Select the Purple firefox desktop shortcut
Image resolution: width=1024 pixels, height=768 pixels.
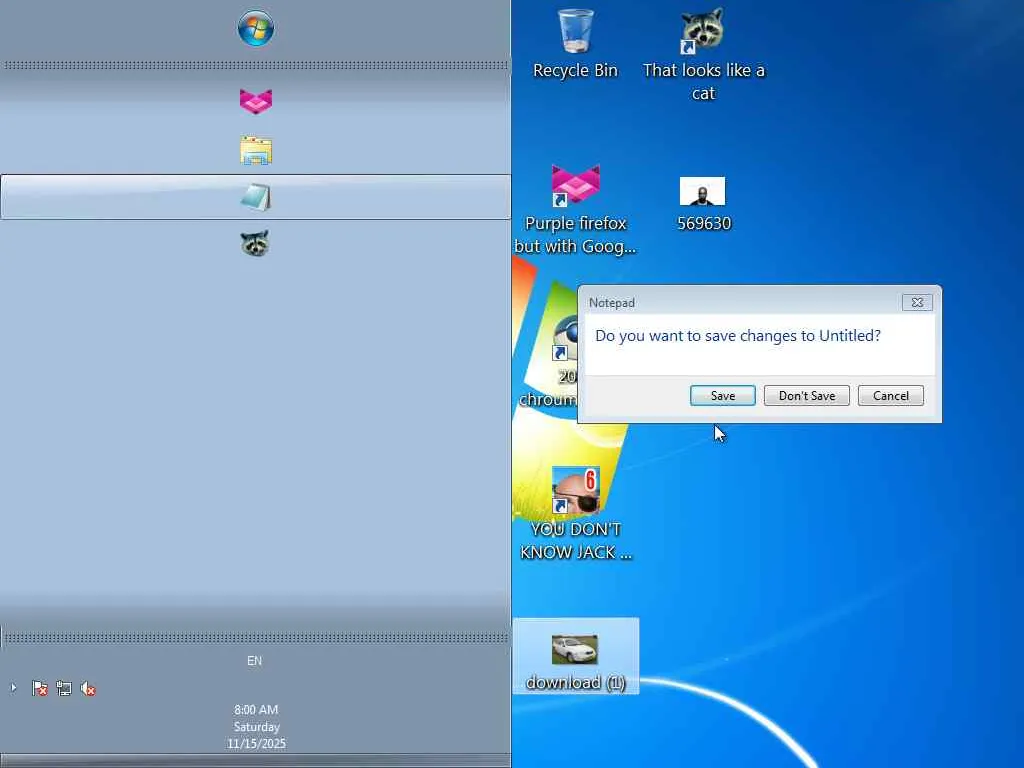575,209
